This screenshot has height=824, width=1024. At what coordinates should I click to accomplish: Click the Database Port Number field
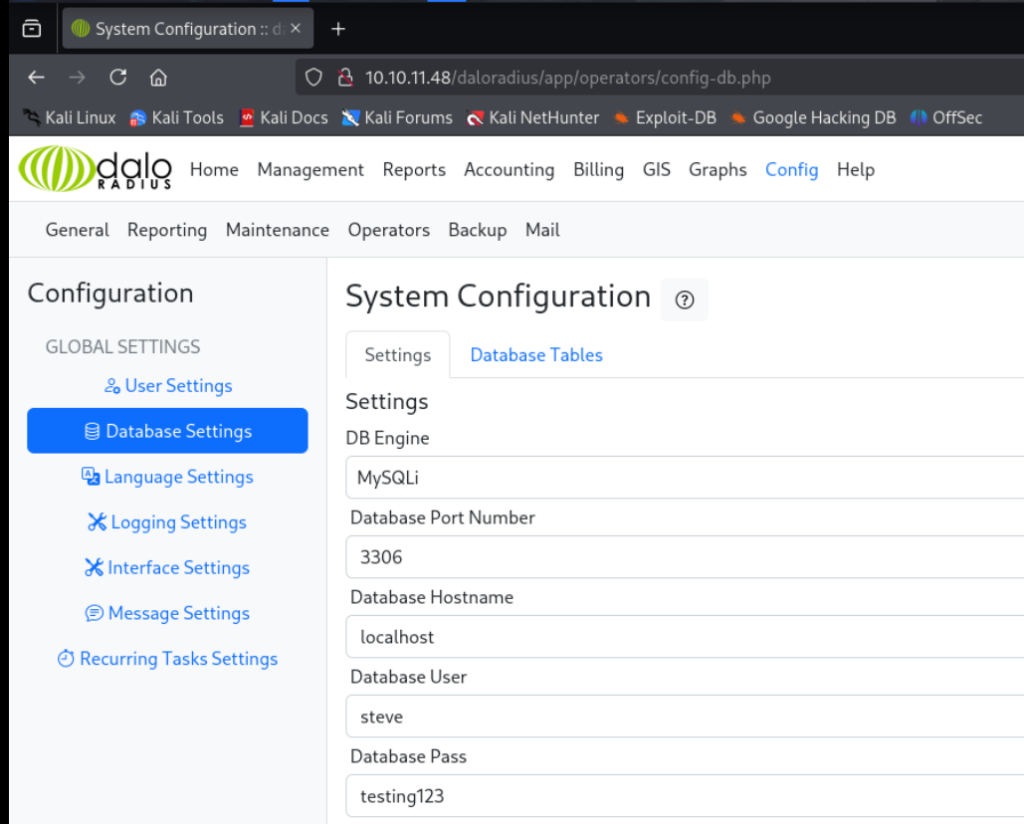684,557
